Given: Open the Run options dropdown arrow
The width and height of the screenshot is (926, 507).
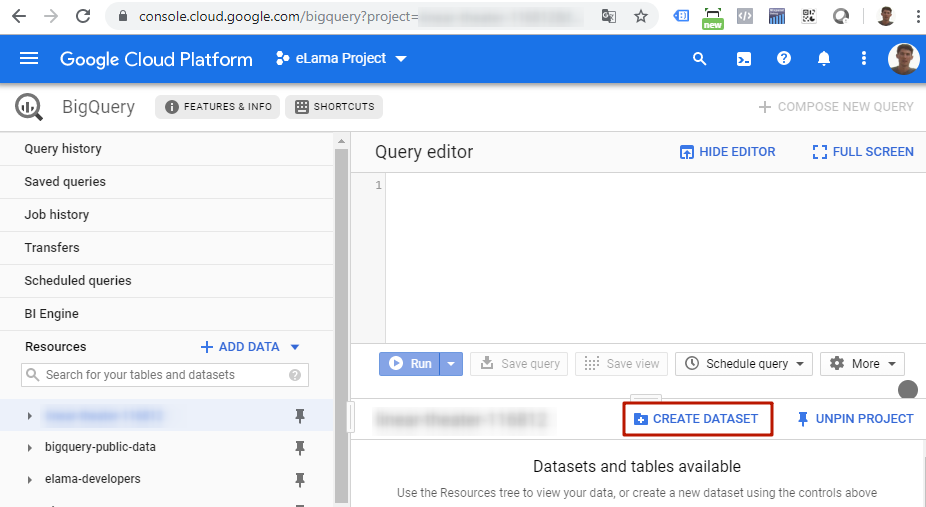Looking at the screenshot, I should [x=451, y=364].
